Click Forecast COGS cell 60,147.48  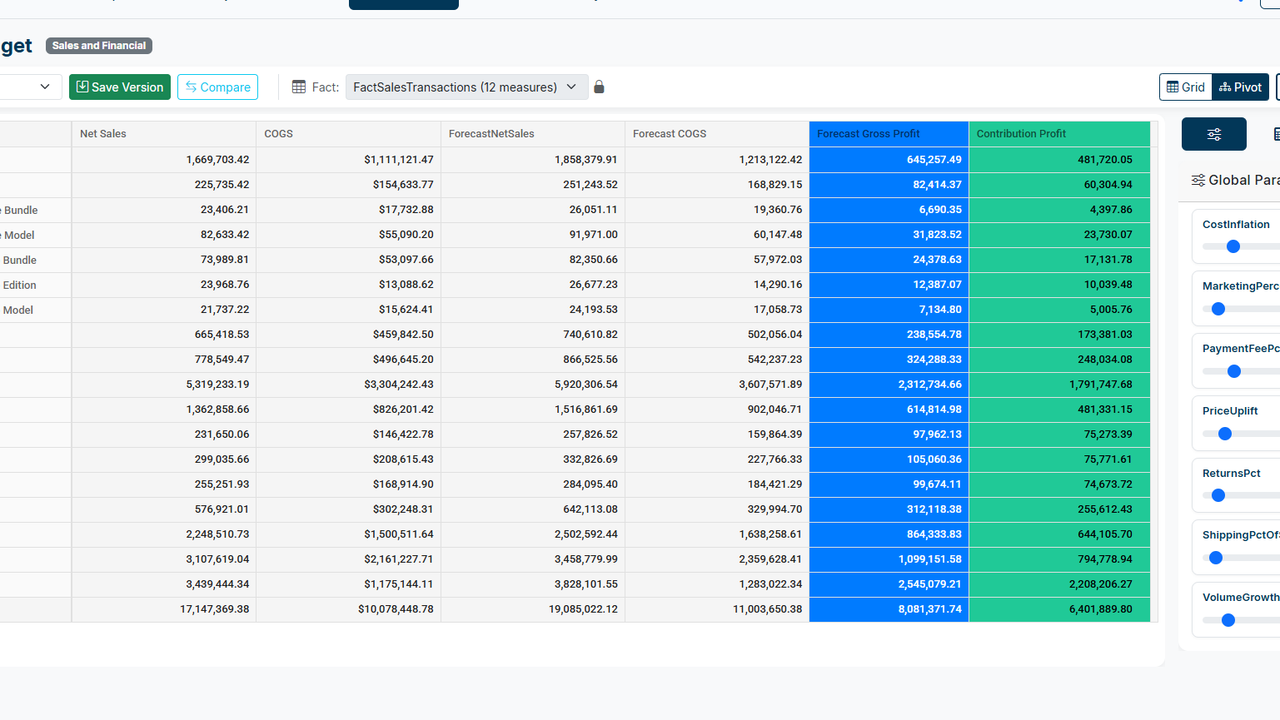click(717, 235)
